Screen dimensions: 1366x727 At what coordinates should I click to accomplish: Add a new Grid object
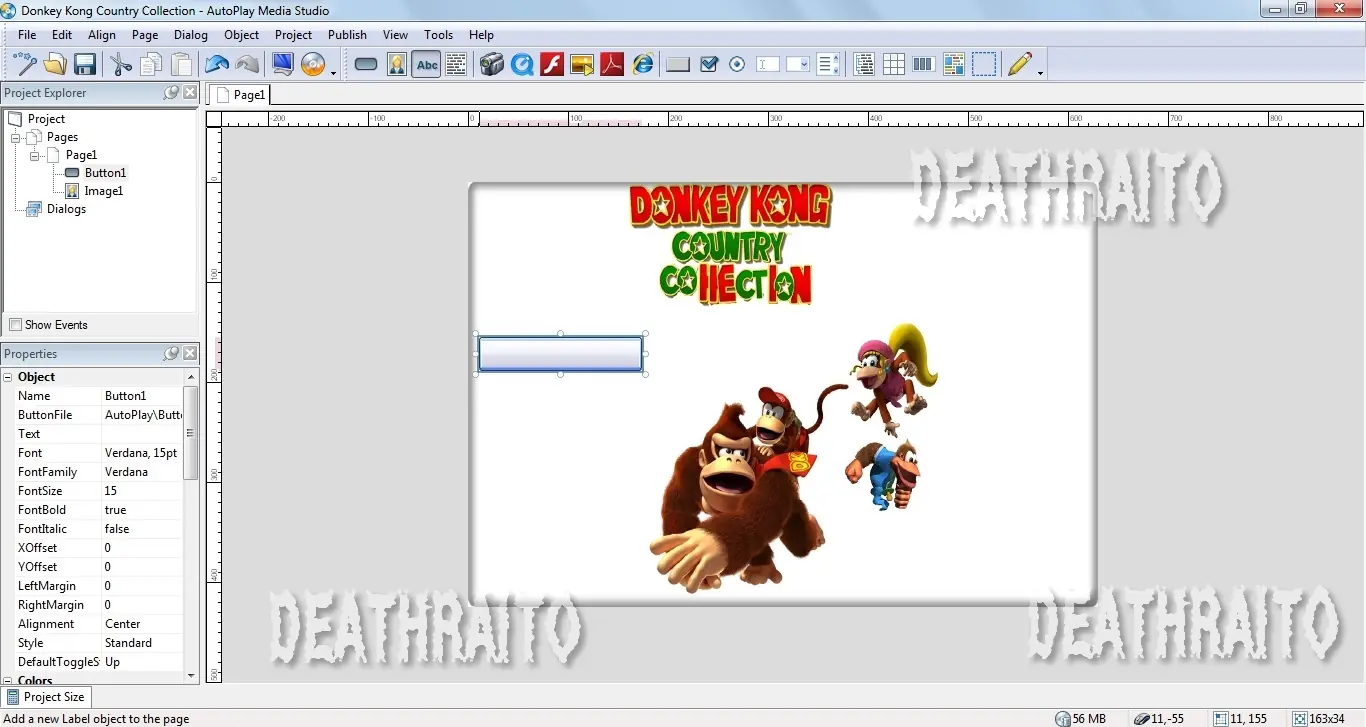[894, 64]
